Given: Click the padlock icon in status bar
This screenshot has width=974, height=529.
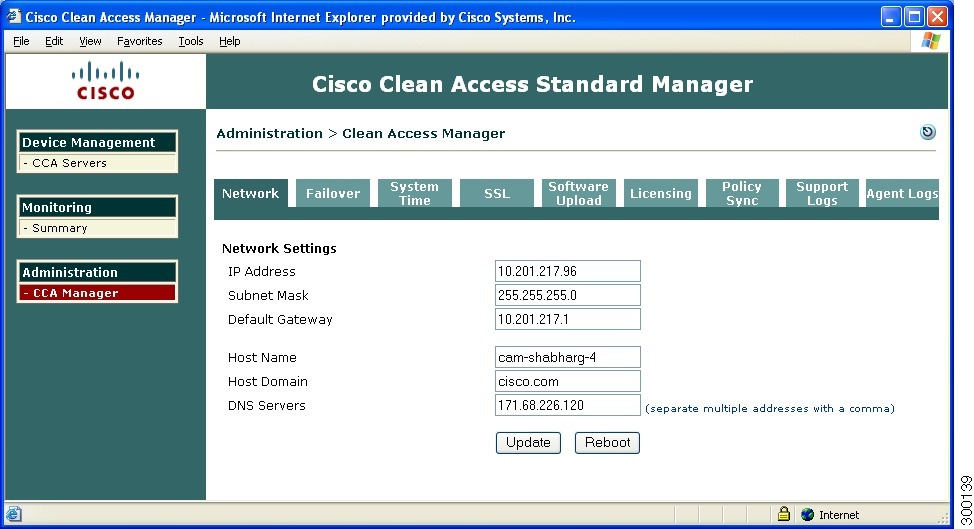Looking at the screenshot, I should point(784,514).
